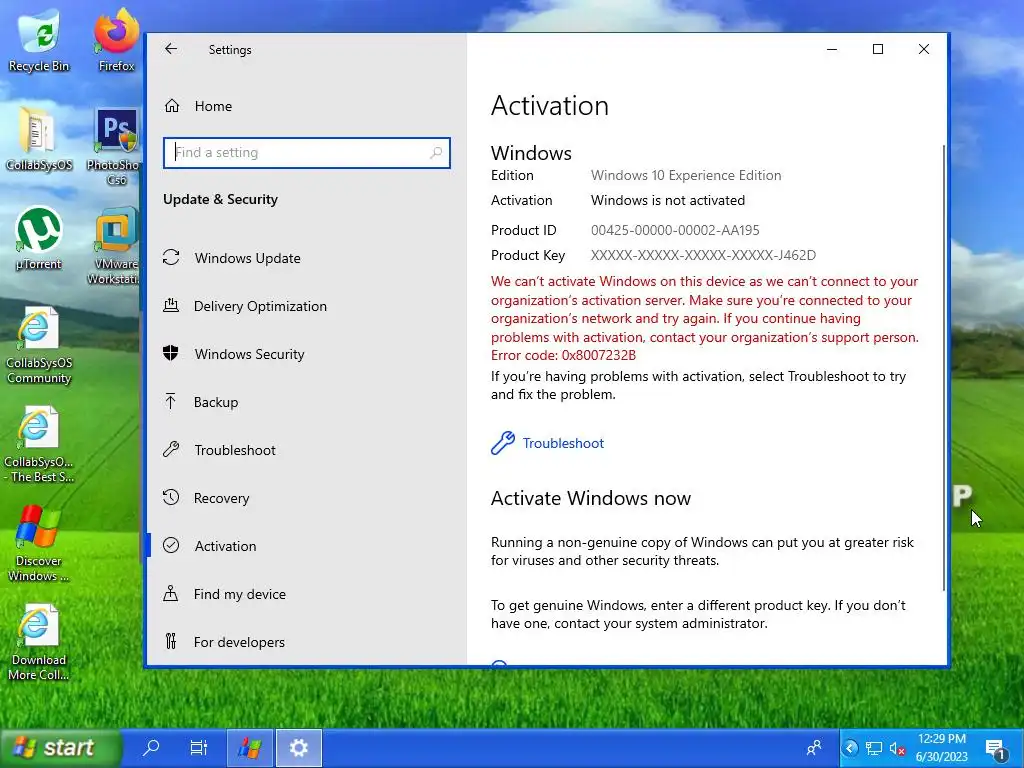1024x768 pixels.
Task: Click the Update & Security heading
Action: click(x=221, y=200)
